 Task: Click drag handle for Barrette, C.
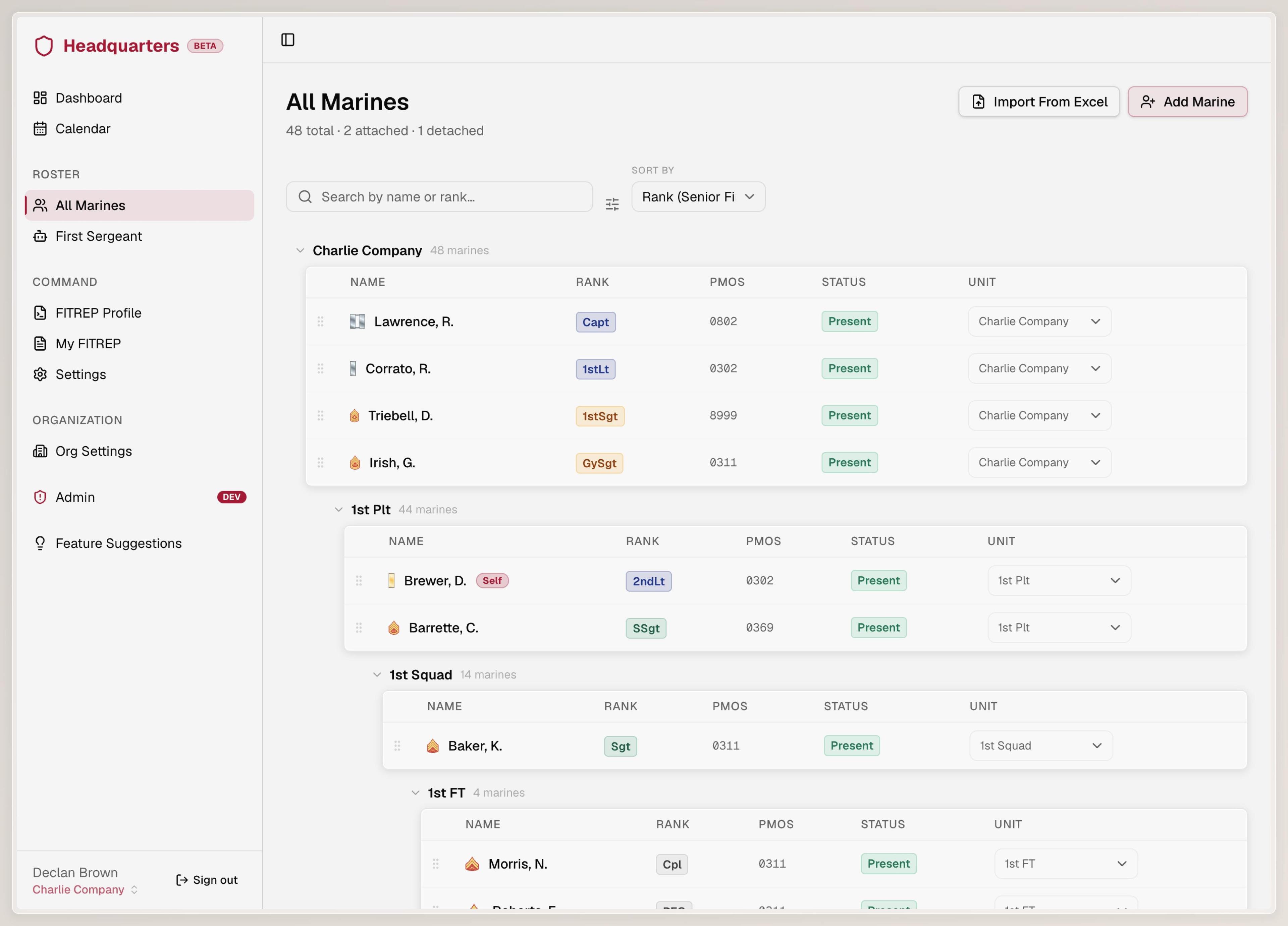pyautogui.click(x=359, y=627)
